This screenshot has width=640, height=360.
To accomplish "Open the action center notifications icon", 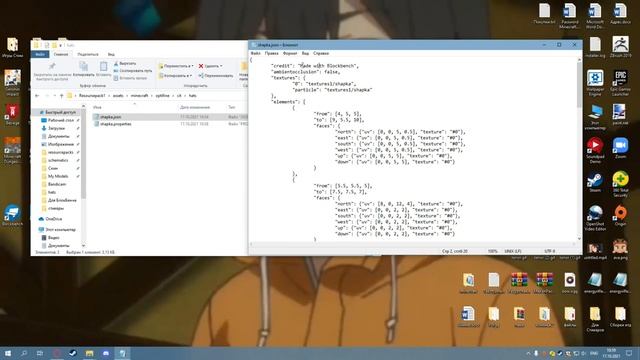I will pos(629,353).
